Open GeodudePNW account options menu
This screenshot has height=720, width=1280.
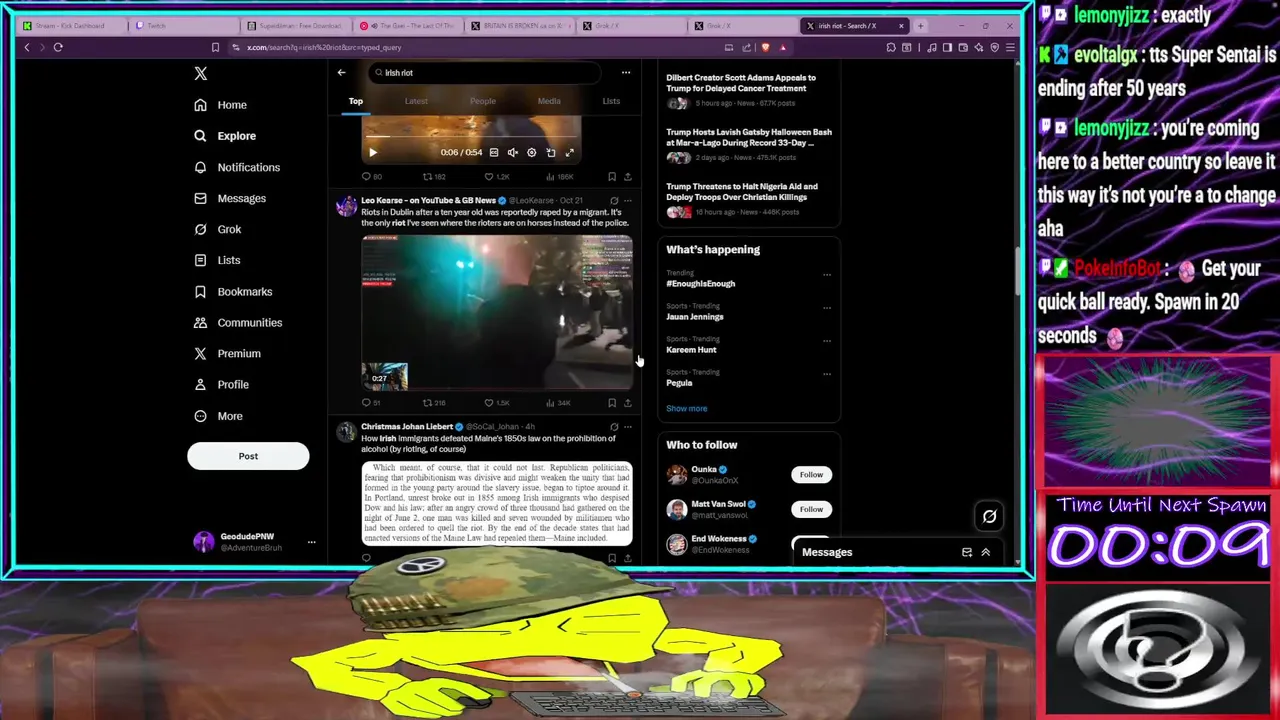click(311, 542)
